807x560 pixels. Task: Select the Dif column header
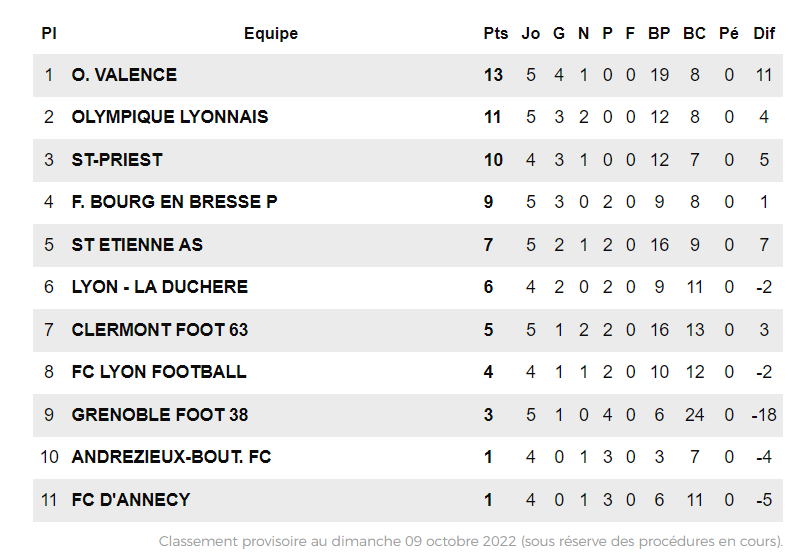pos(764,33)
